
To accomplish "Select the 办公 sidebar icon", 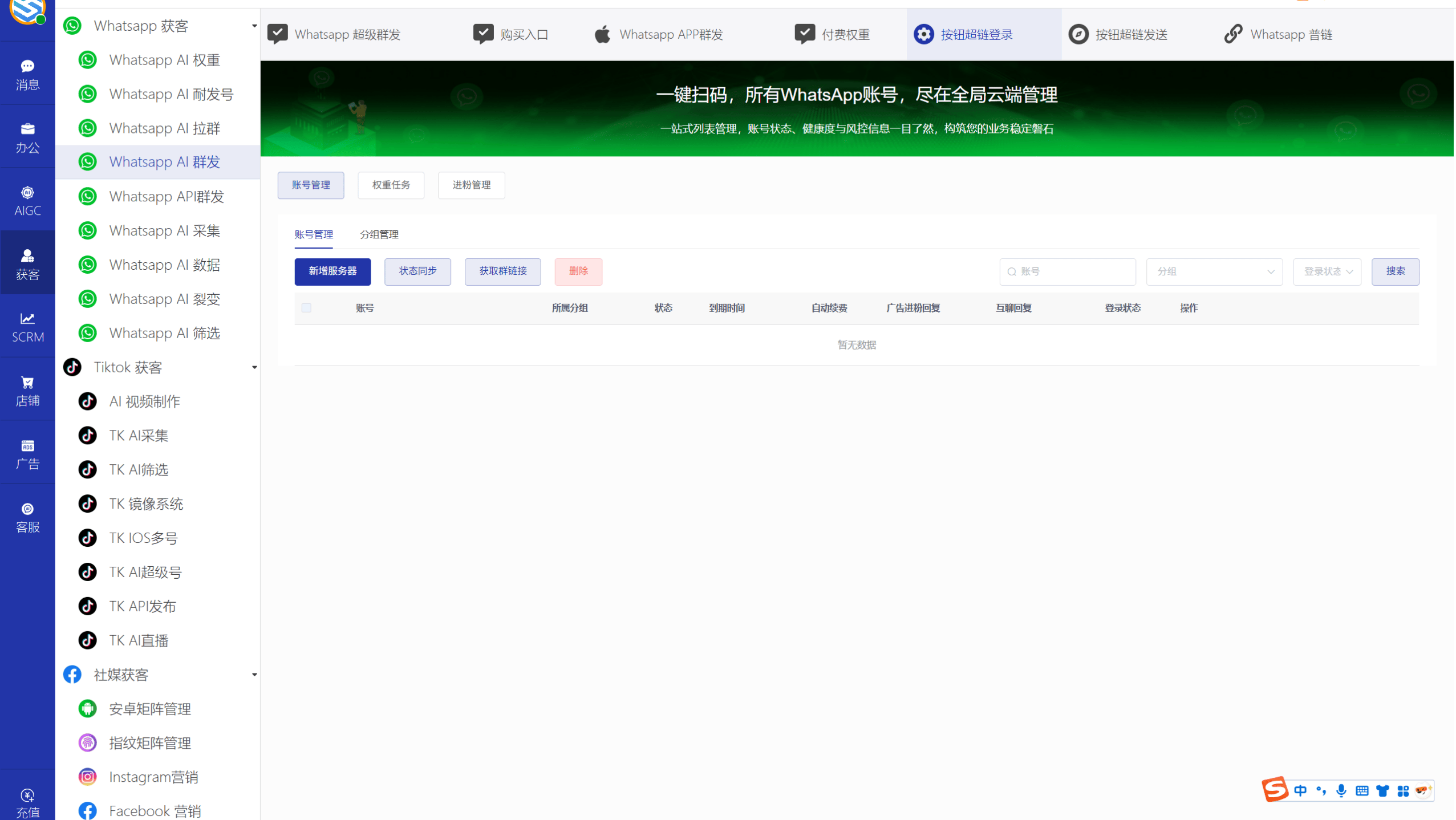I will coord(27,137).
